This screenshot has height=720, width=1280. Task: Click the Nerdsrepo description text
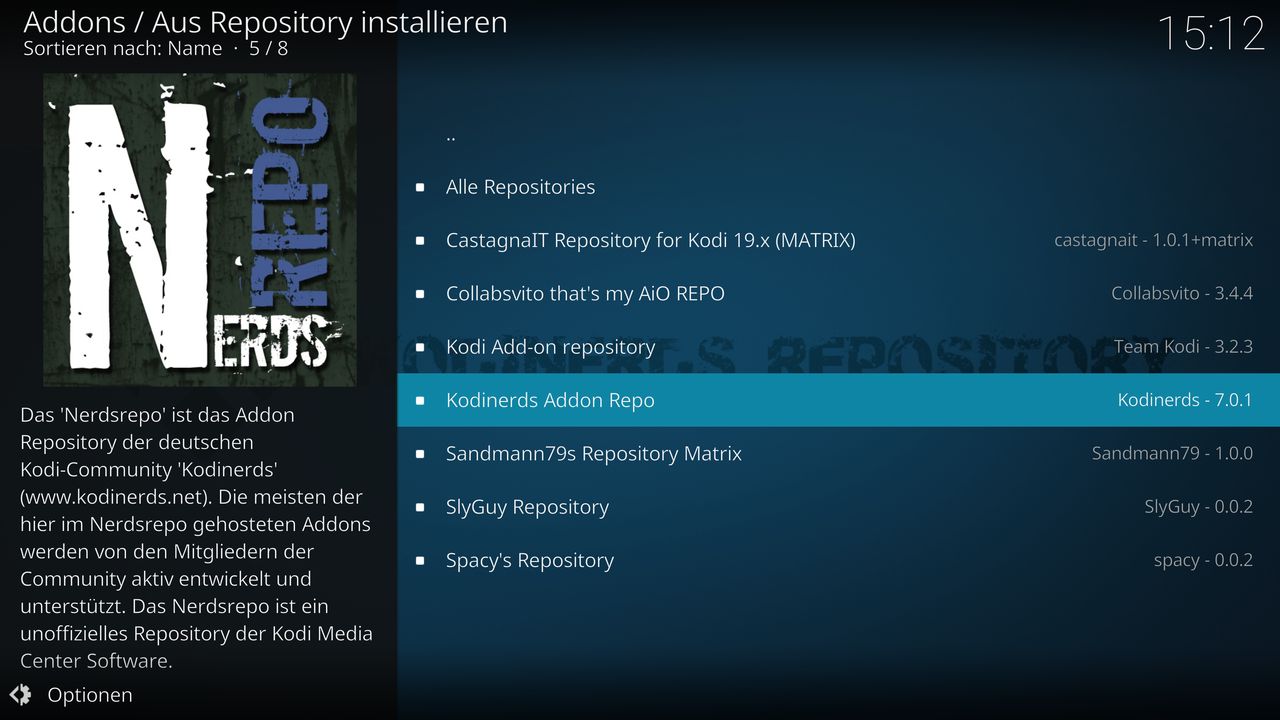[197, 537]
